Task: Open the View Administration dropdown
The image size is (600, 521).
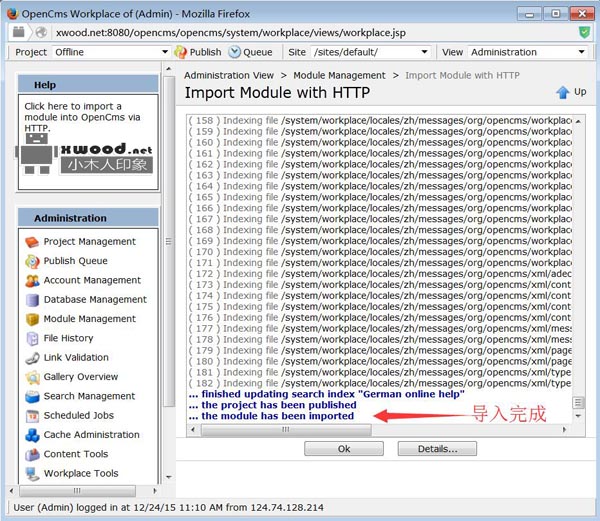Action: pyautogui.click(x=528, y=52)
